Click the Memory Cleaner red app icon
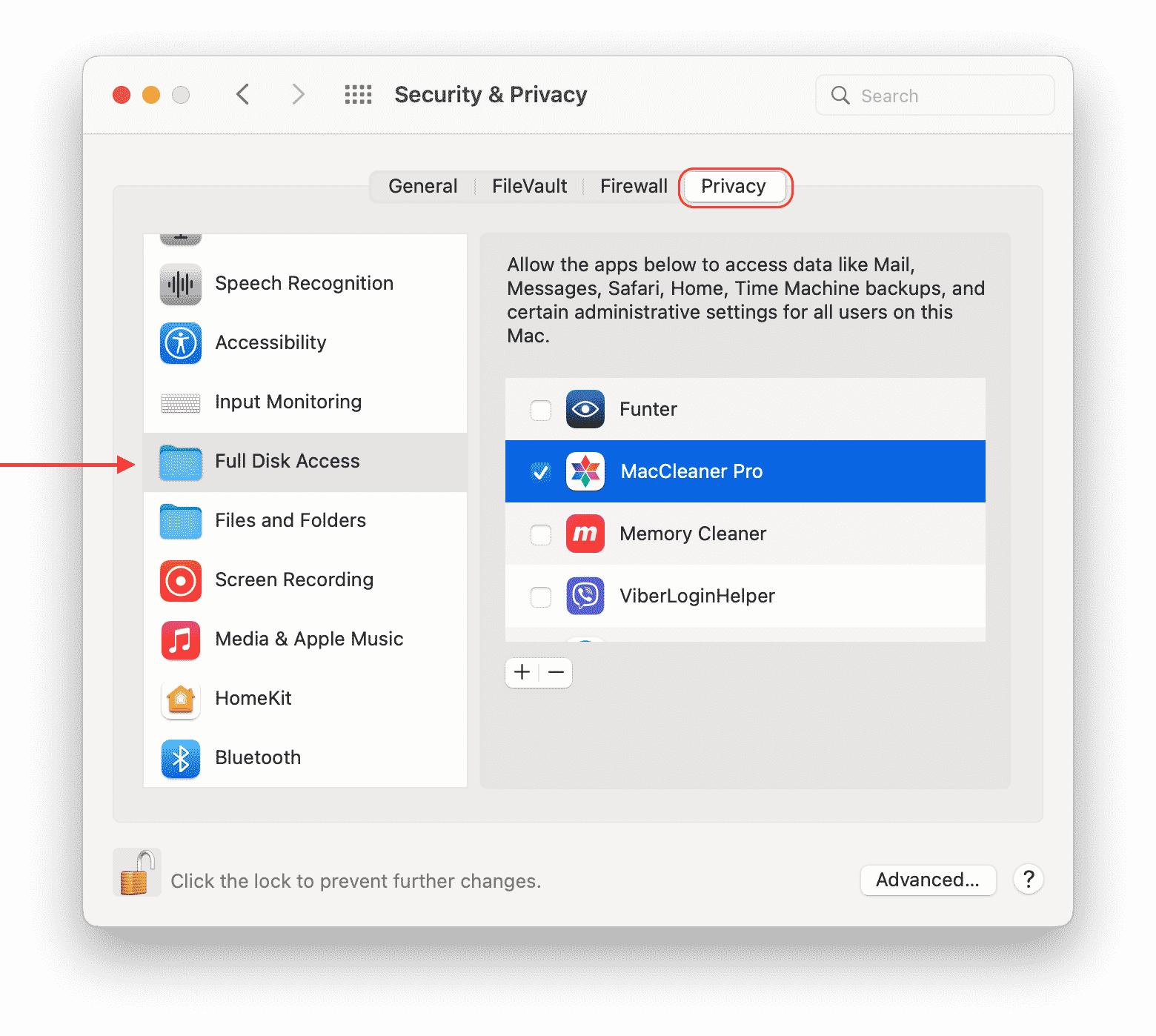This screenshot has height=1036, width=1156. pos(585,534)
